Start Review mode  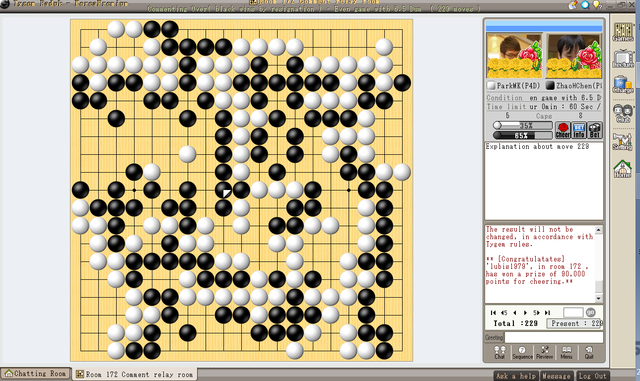click(x=544, y=352)
